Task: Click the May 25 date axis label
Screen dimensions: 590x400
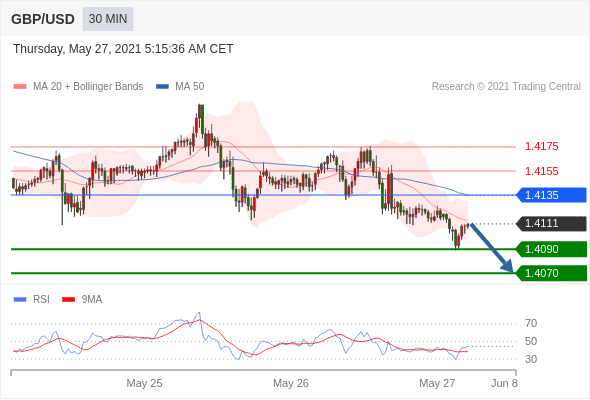Action: (144, 383)
